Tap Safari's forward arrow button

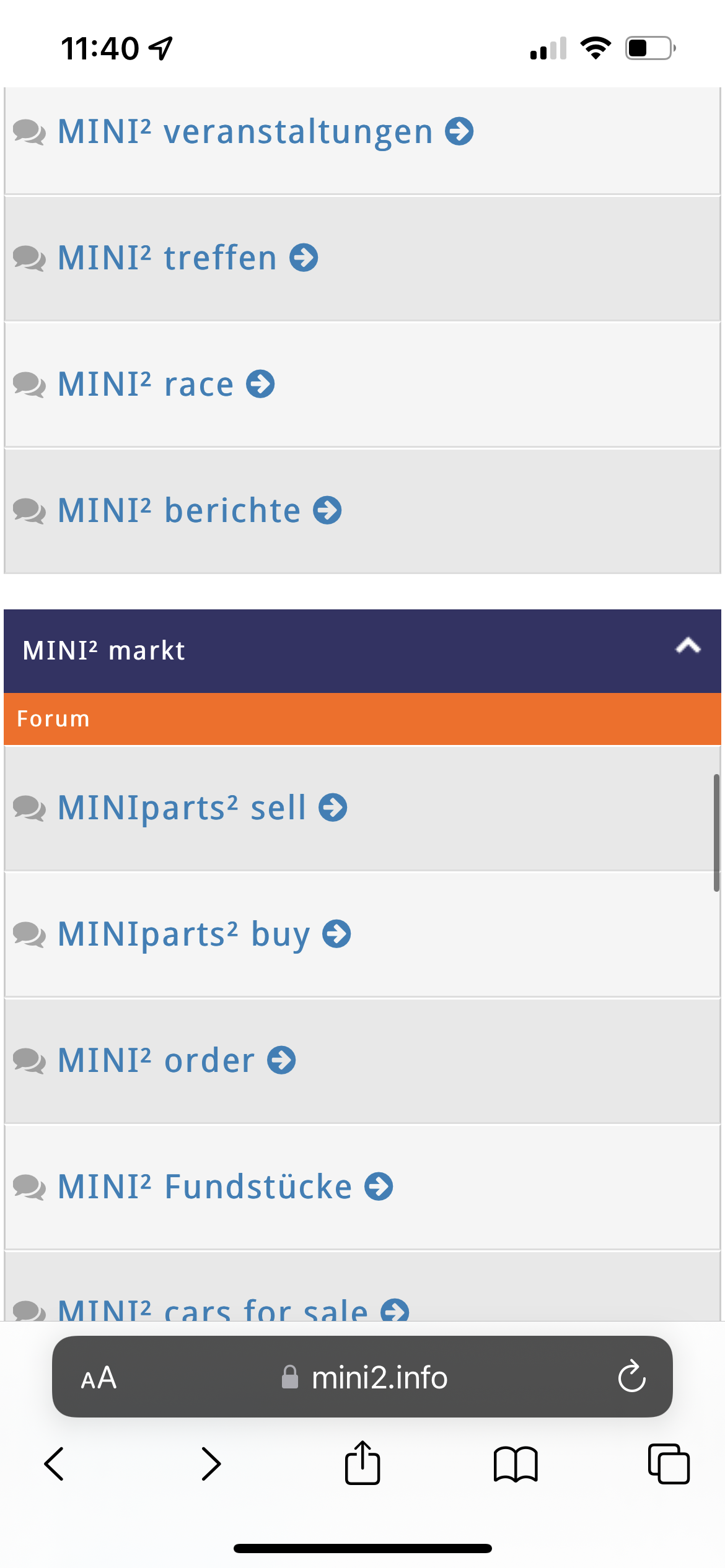211,1464
